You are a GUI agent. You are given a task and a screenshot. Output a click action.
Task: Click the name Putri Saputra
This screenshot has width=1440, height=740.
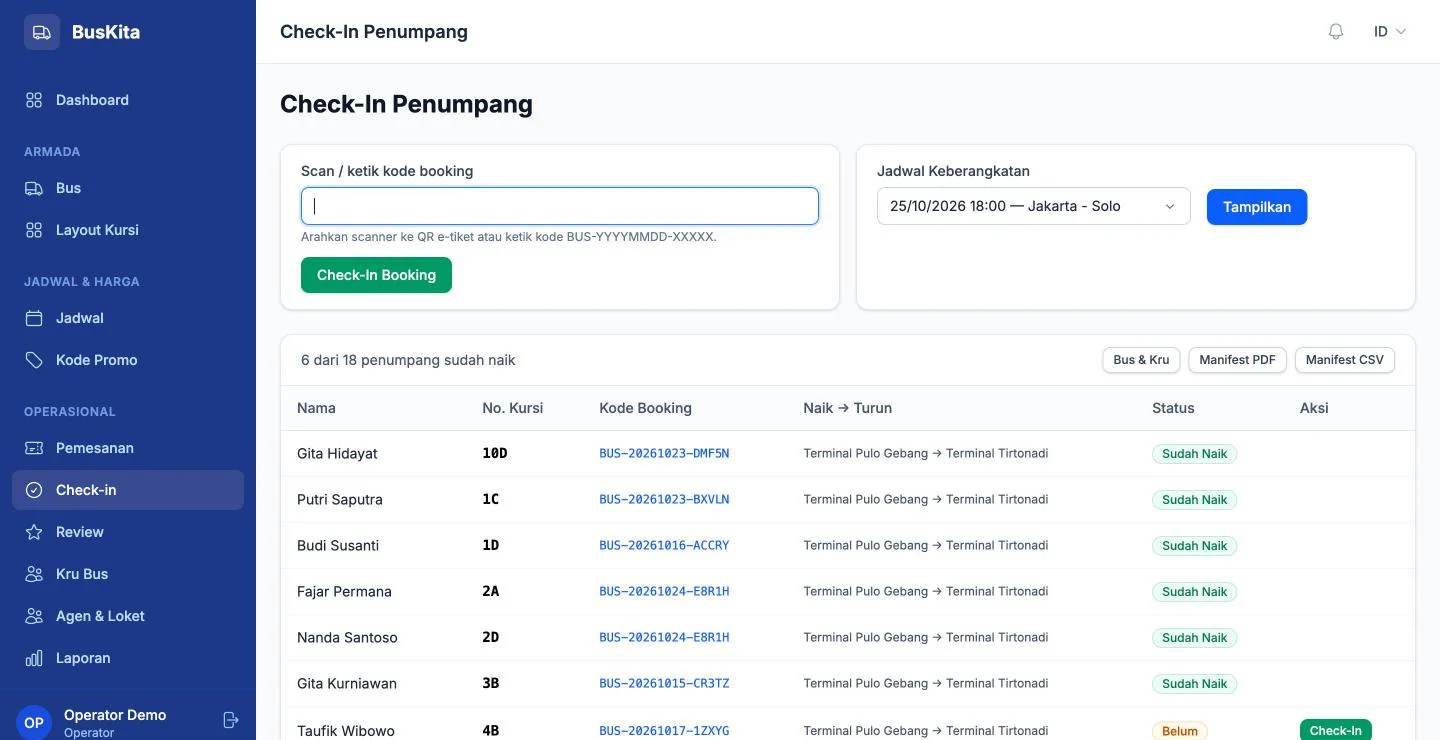pyautogui.click(x=340, y=499)
